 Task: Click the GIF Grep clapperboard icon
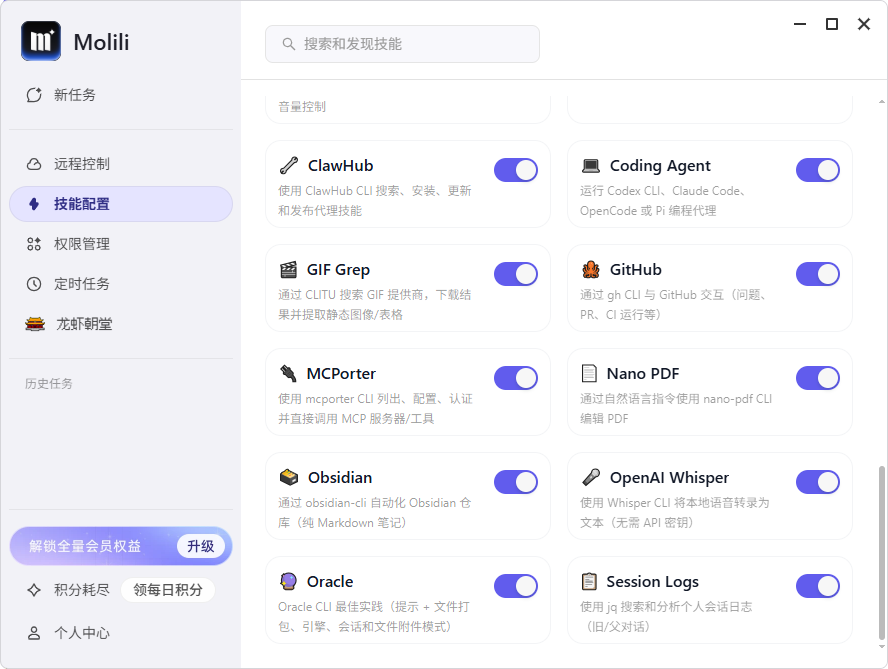(288, 270)
